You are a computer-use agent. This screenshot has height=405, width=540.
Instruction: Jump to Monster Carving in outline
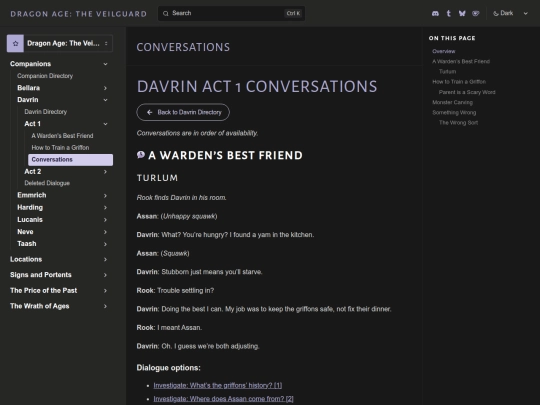tap(452, 102)
